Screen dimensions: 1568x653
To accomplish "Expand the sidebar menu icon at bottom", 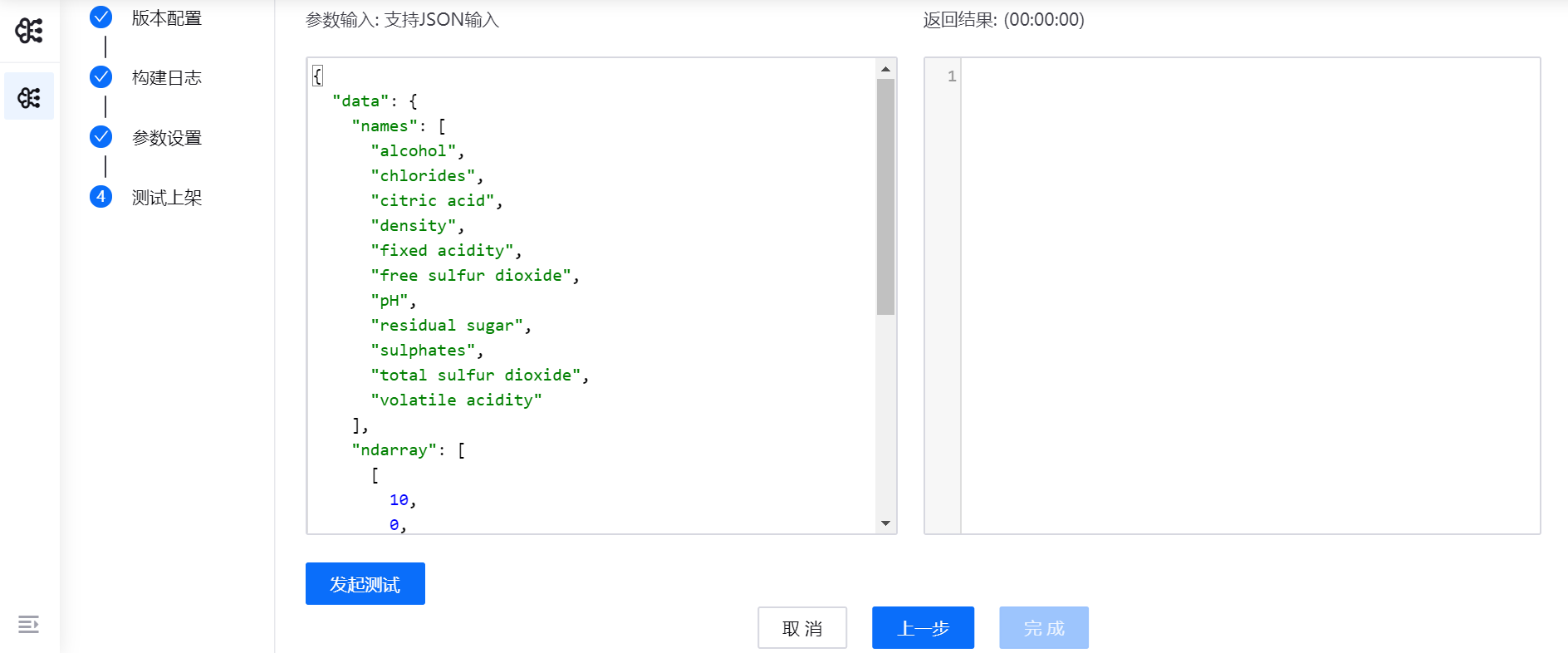I will tap(28, 625).
